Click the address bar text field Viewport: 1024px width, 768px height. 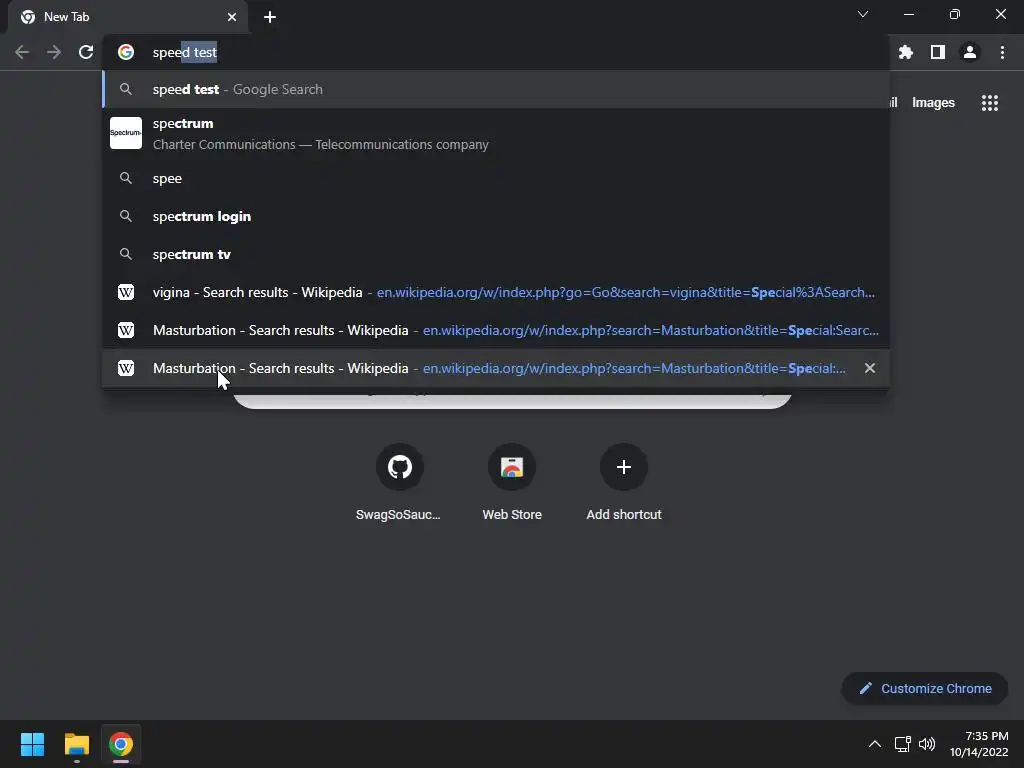496,52
